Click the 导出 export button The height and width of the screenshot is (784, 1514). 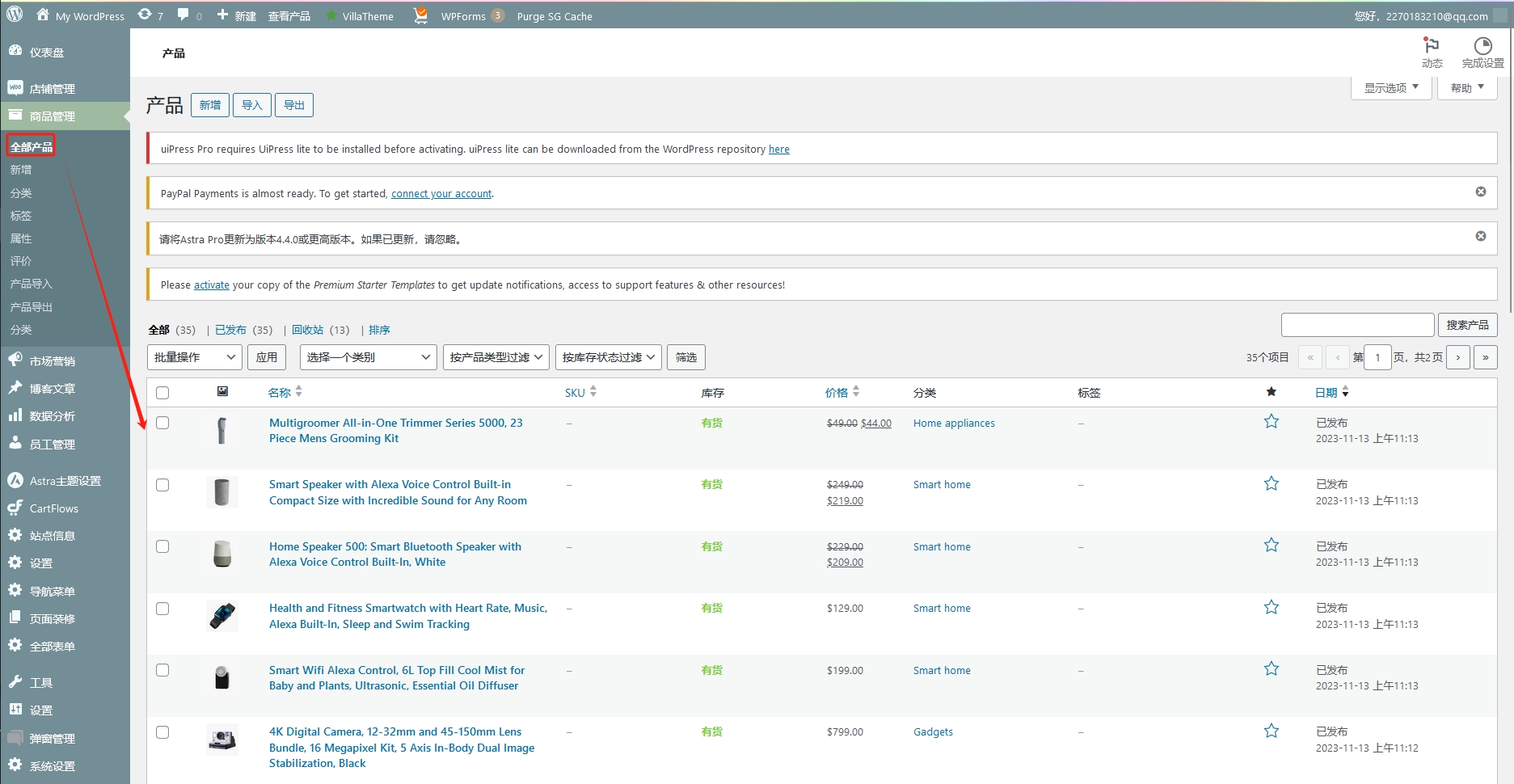(294, 105)
